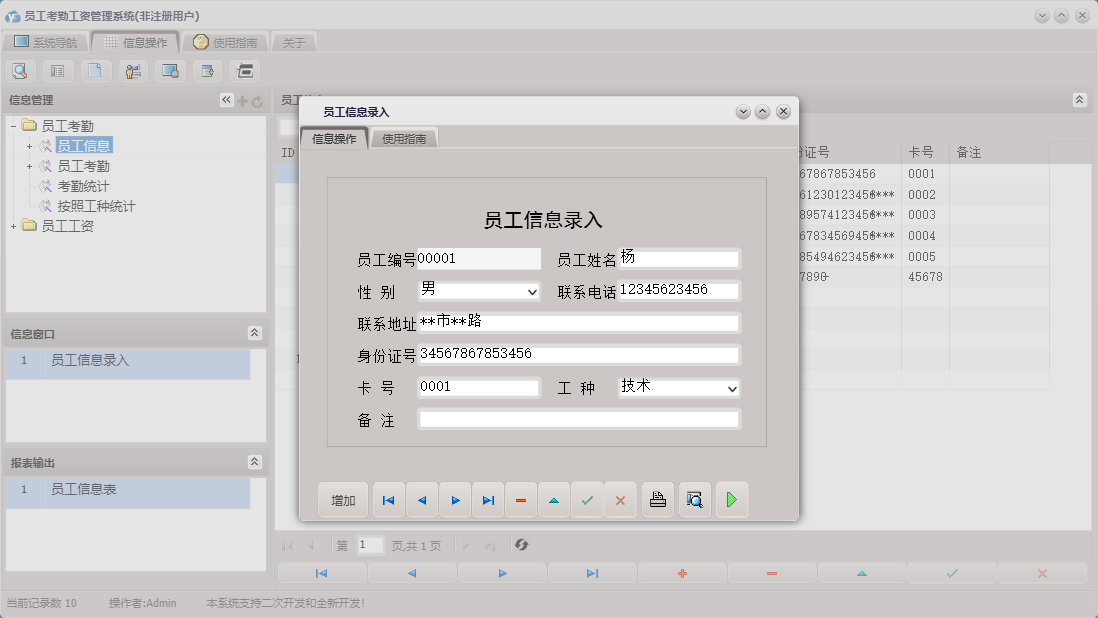Screen dimensions: 1098x618
Task: Click the 增加 add button
Action: (x=343, y=499)
